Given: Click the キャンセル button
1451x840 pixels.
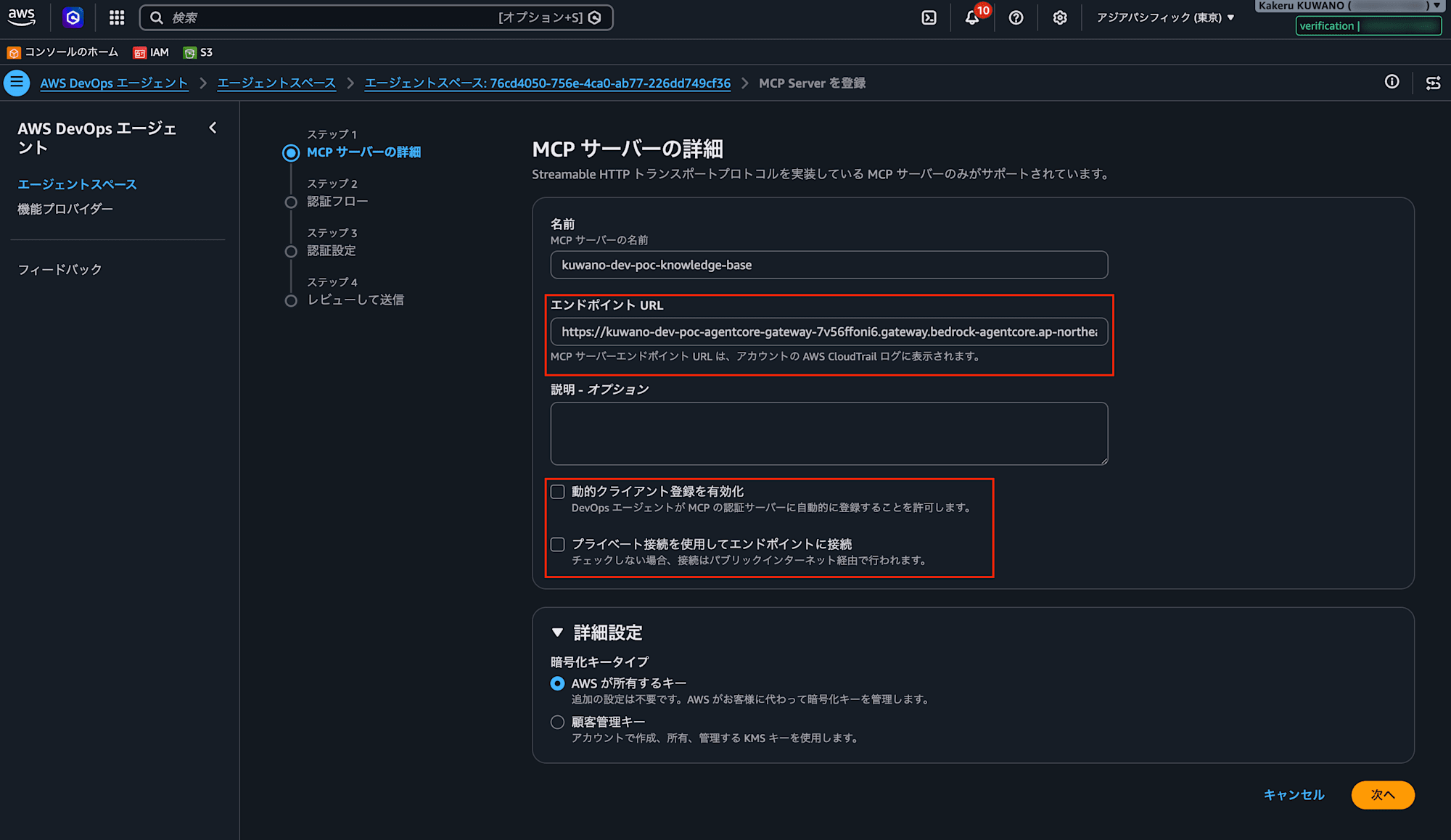Looking at the screenshot, I should 1294,795.
